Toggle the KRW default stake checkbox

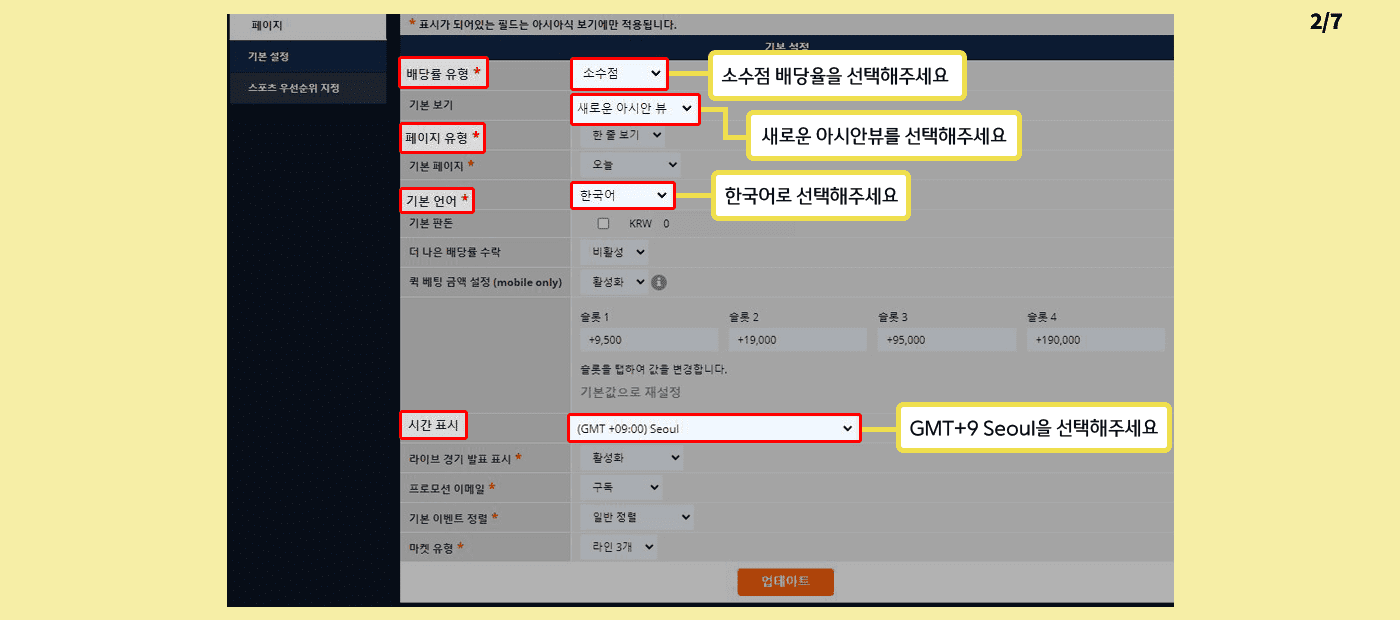[603, 224]
